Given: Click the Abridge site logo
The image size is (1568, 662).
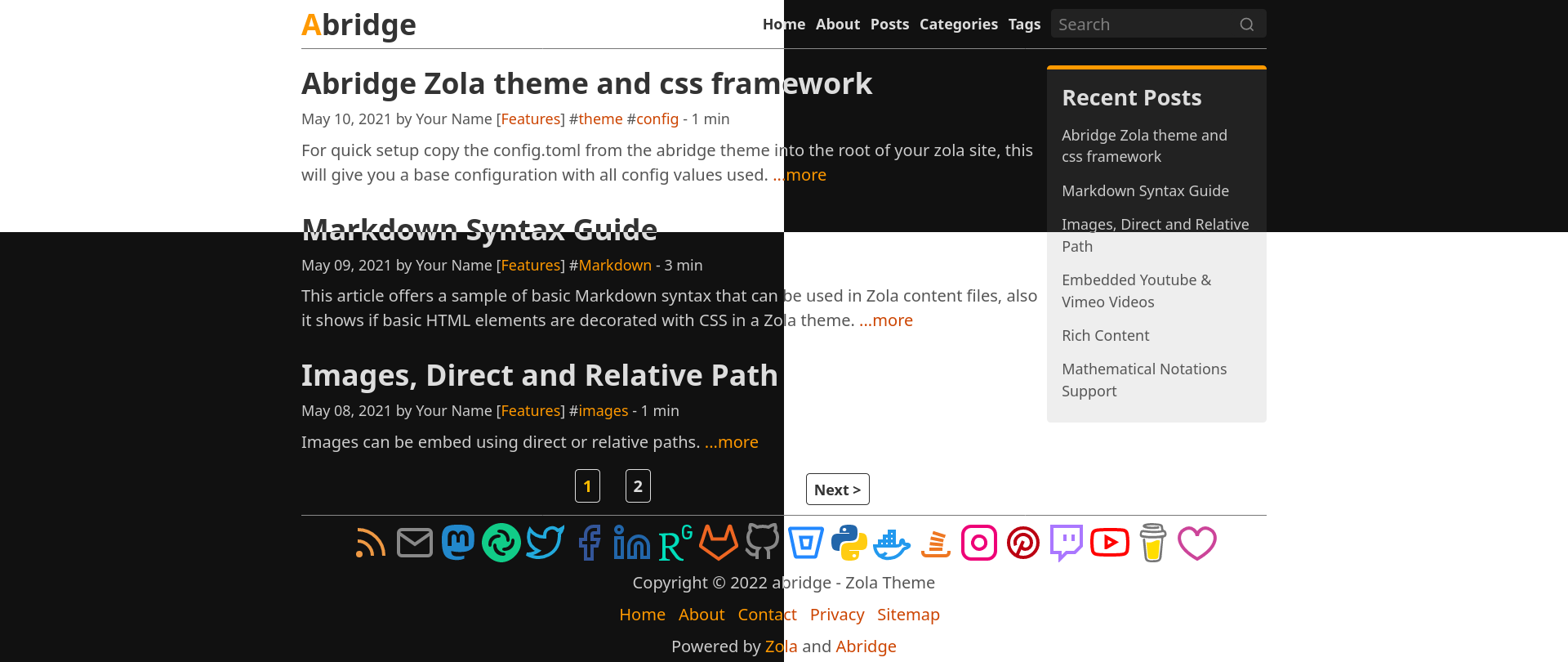Looking at the screenshot, I should click(x=359, y=25).
